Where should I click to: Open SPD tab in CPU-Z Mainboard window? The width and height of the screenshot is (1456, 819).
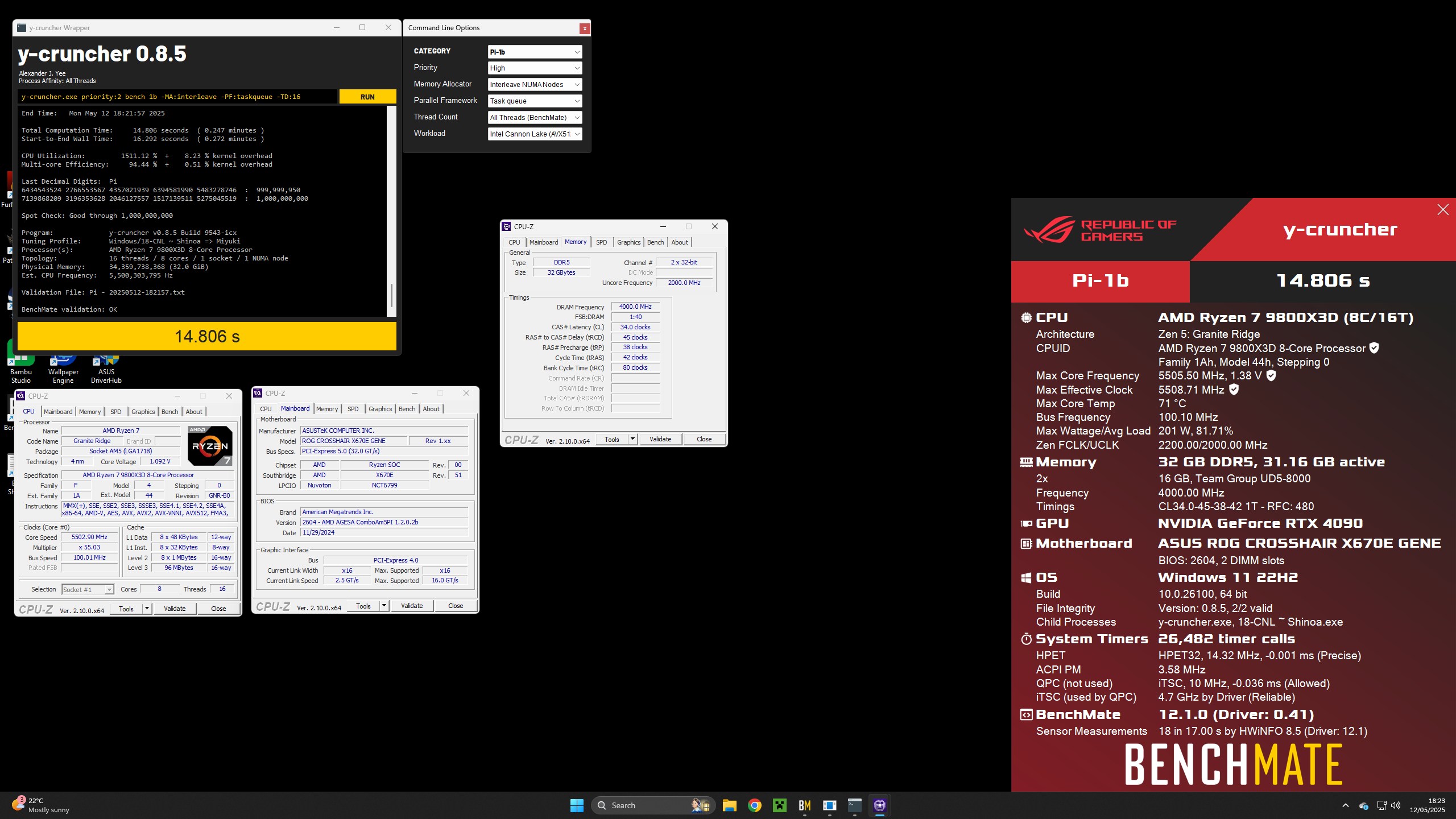353,409
